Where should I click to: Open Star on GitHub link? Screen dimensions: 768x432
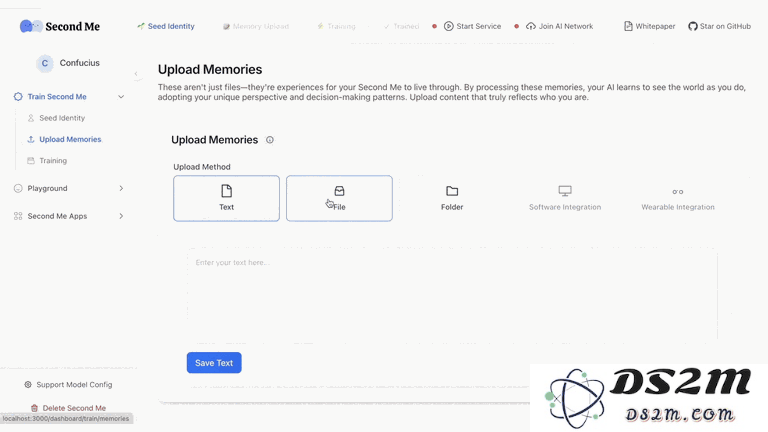719,26
